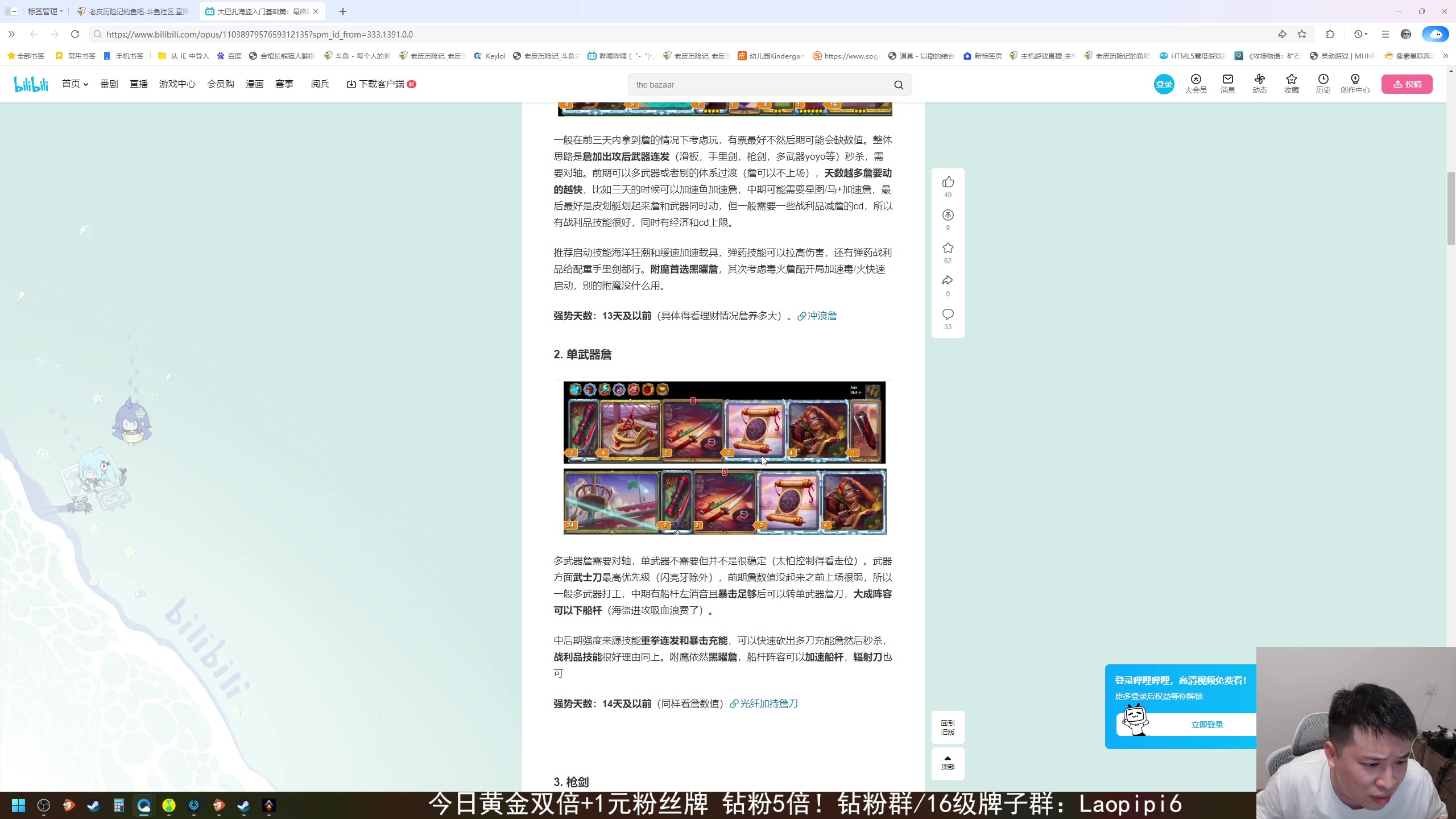Click 下载客户端 link
Screen dimensions: 1456x819
click(381, 84)
